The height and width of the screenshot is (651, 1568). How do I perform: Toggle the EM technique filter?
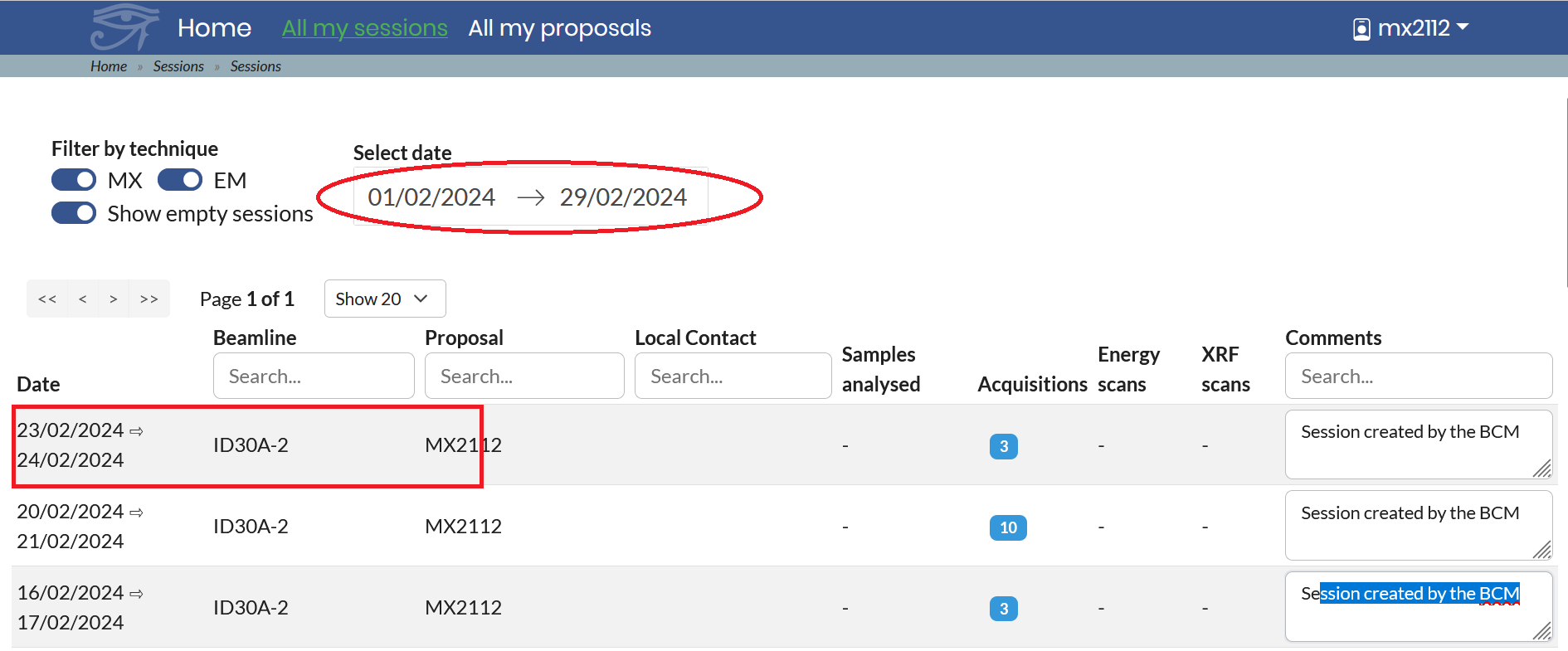tap(180, 180)
